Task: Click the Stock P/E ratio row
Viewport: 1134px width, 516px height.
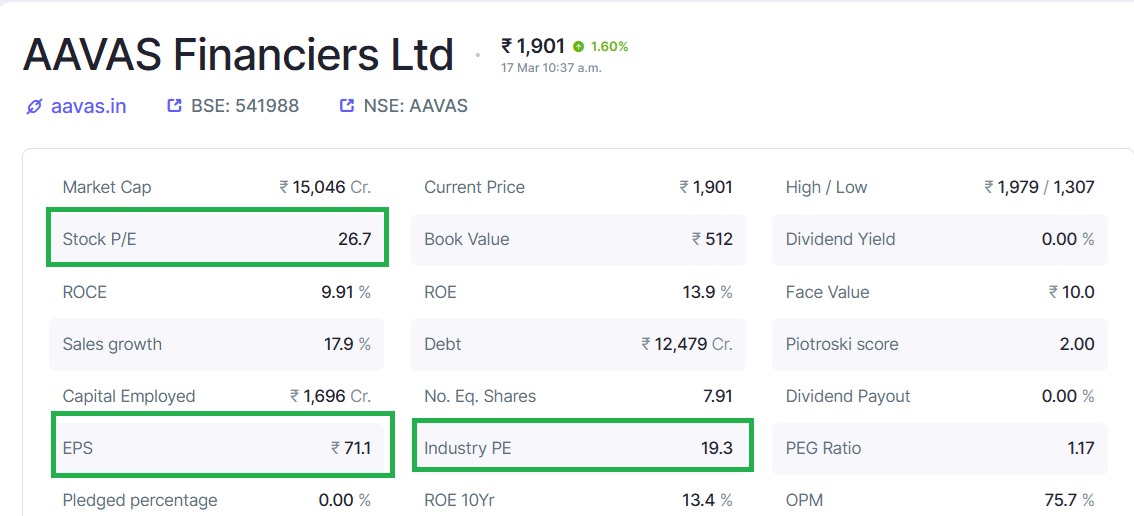Action: 217,239
